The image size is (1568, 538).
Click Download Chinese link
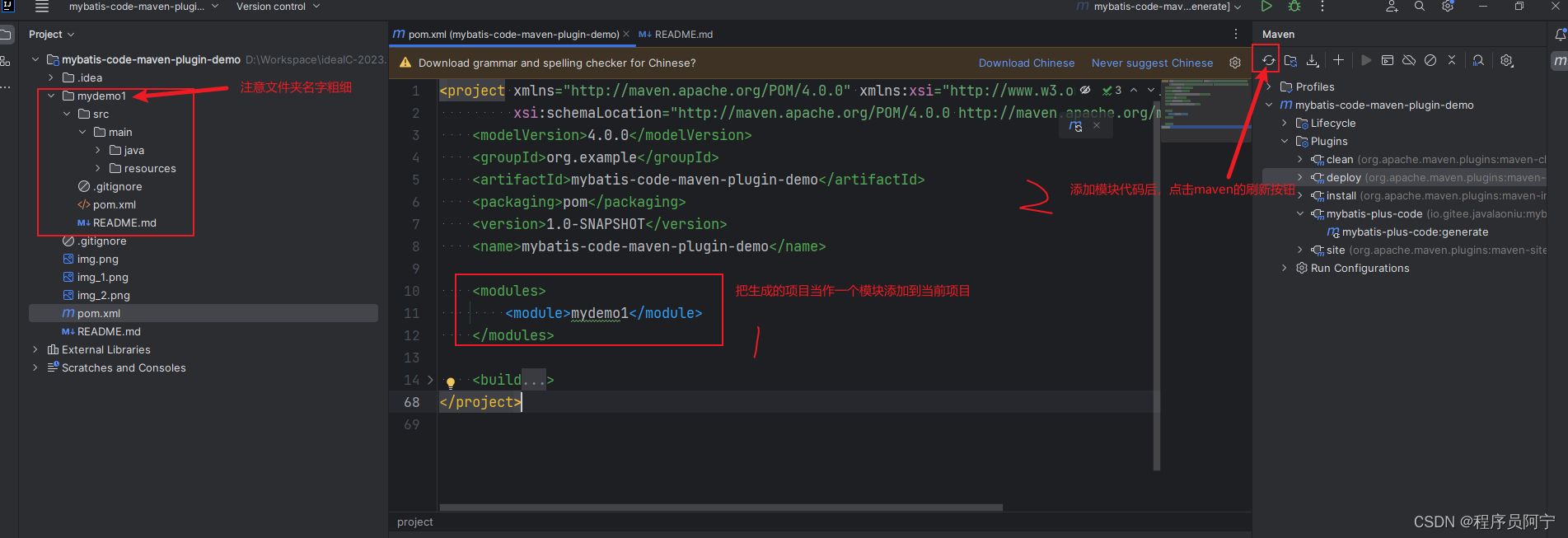pos(1027,63)
